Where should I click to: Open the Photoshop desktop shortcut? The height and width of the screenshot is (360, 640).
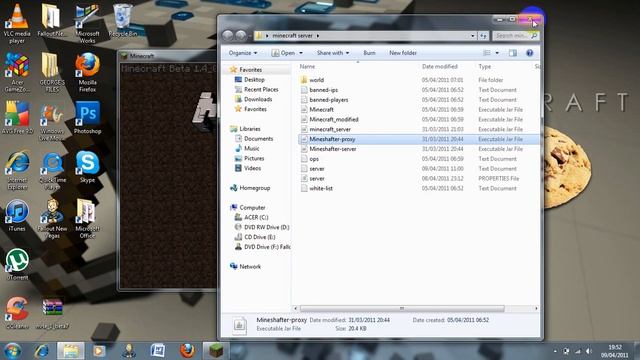87,118
